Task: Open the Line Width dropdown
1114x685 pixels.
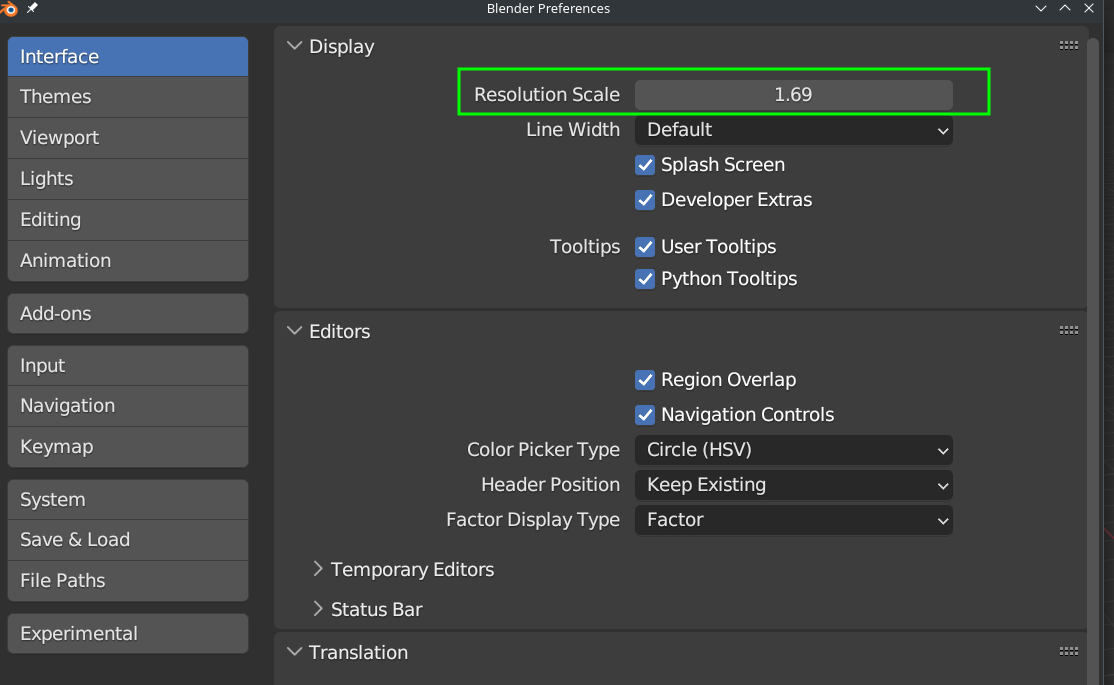Action: (793, 130)
